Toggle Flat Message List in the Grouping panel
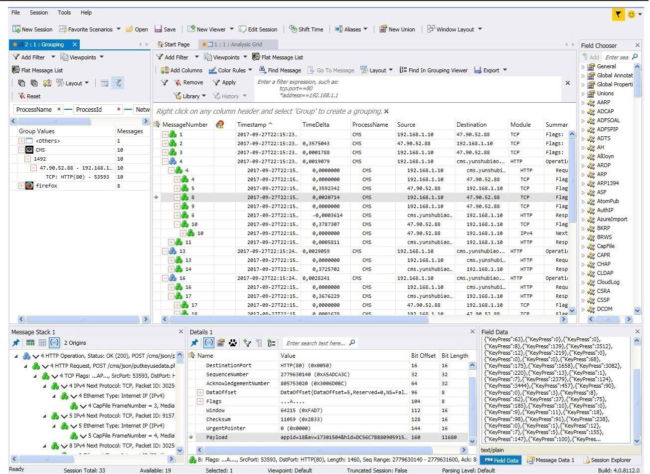 tap(38, 70)
